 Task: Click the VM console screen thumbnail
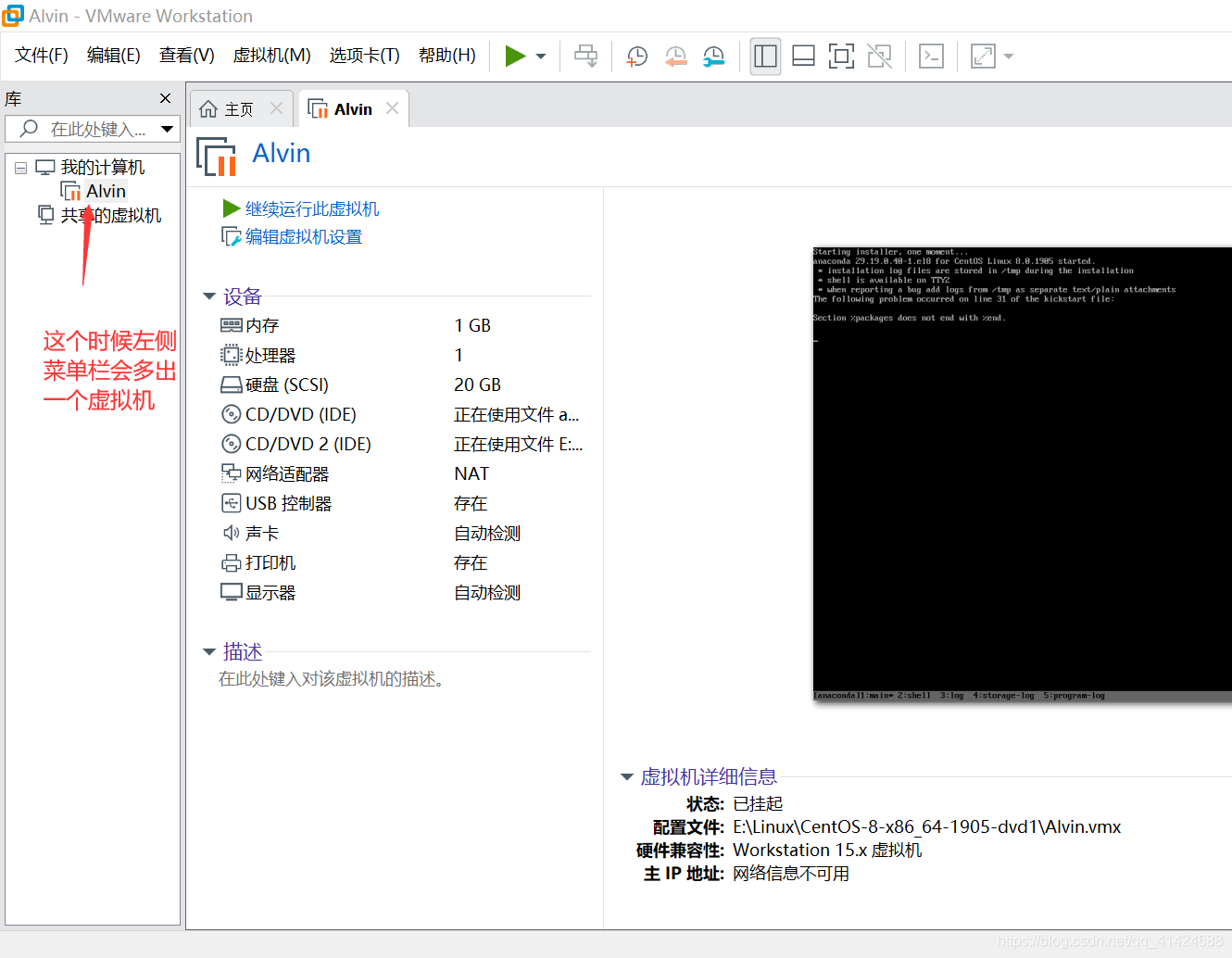(x=1022, y=474)
